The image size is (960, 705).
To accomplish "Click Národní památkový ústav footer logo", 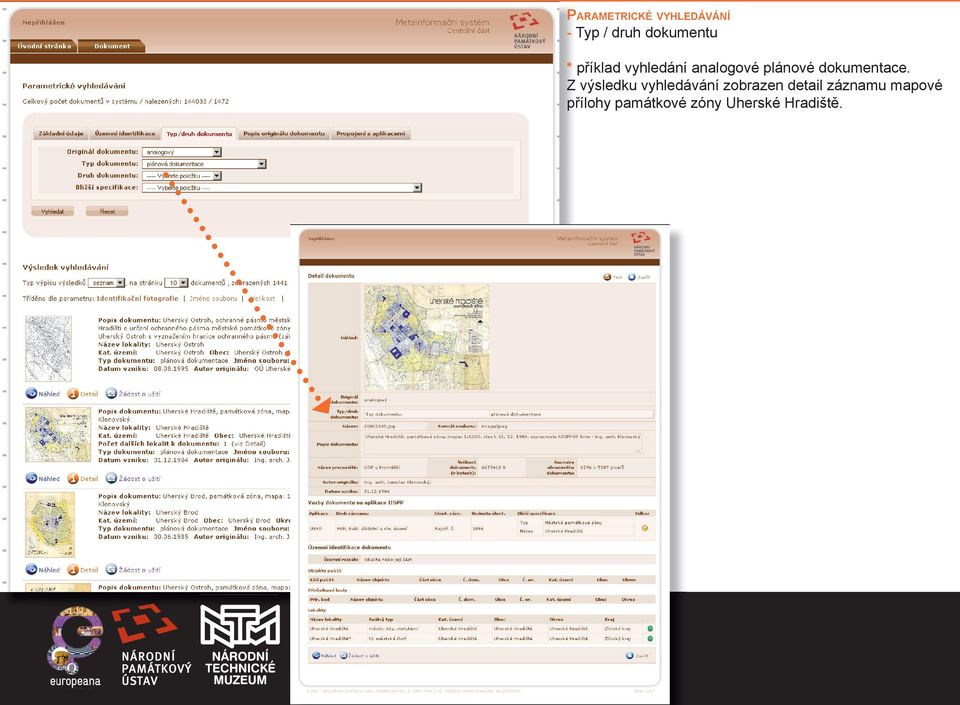I will [151, 645].
